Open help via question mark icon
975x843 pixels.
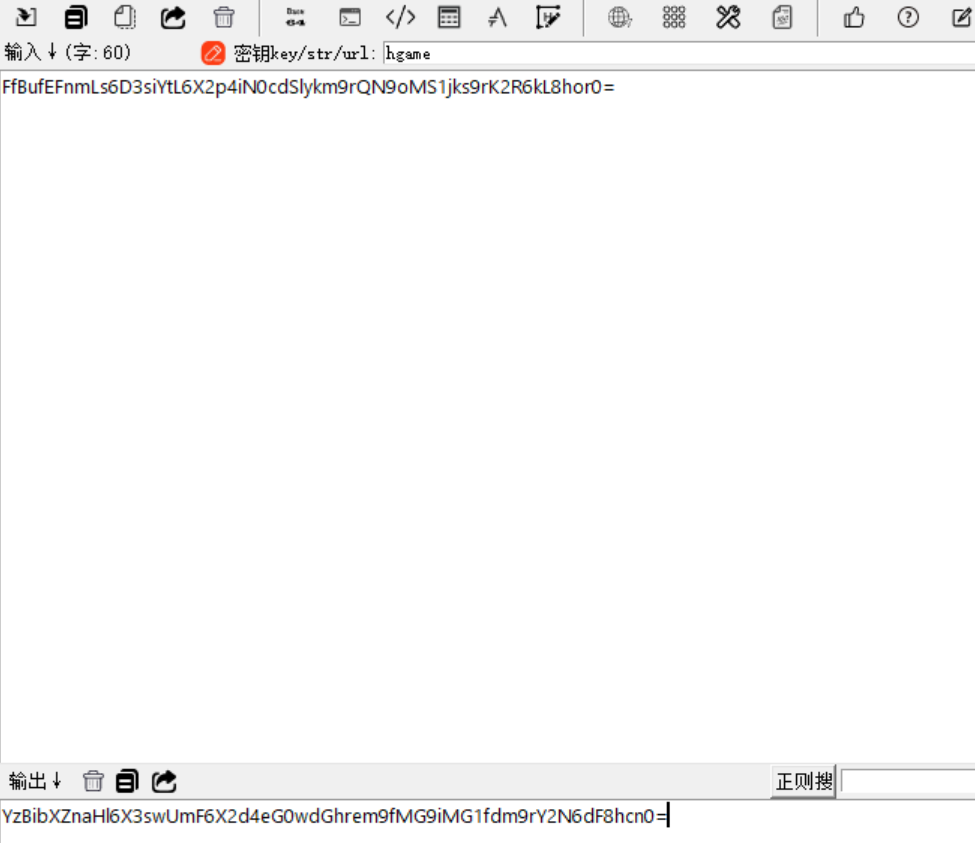click(908, 17)
